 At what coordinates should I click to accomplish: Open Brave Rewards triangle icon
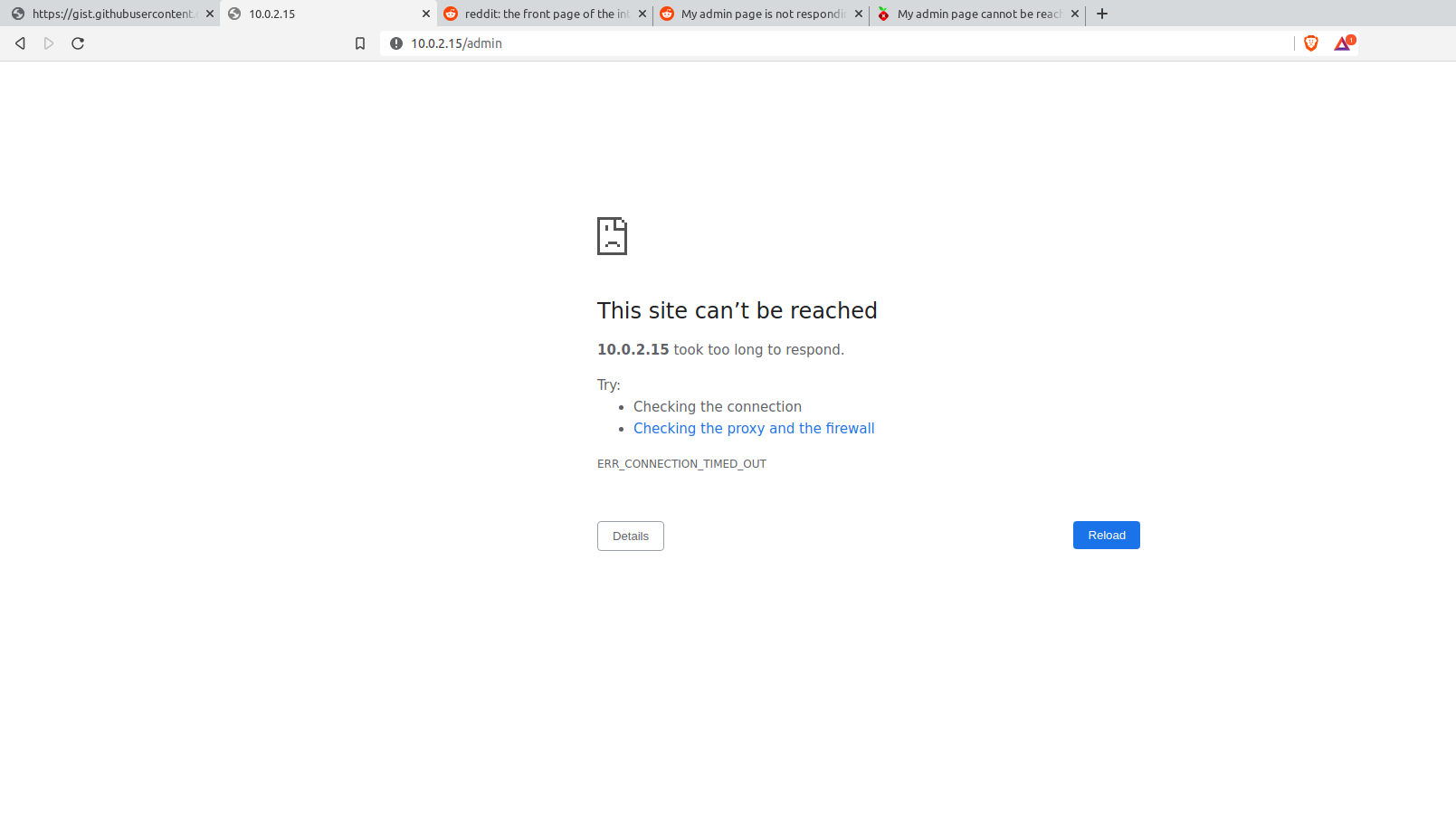click(x=1343, y=43)
